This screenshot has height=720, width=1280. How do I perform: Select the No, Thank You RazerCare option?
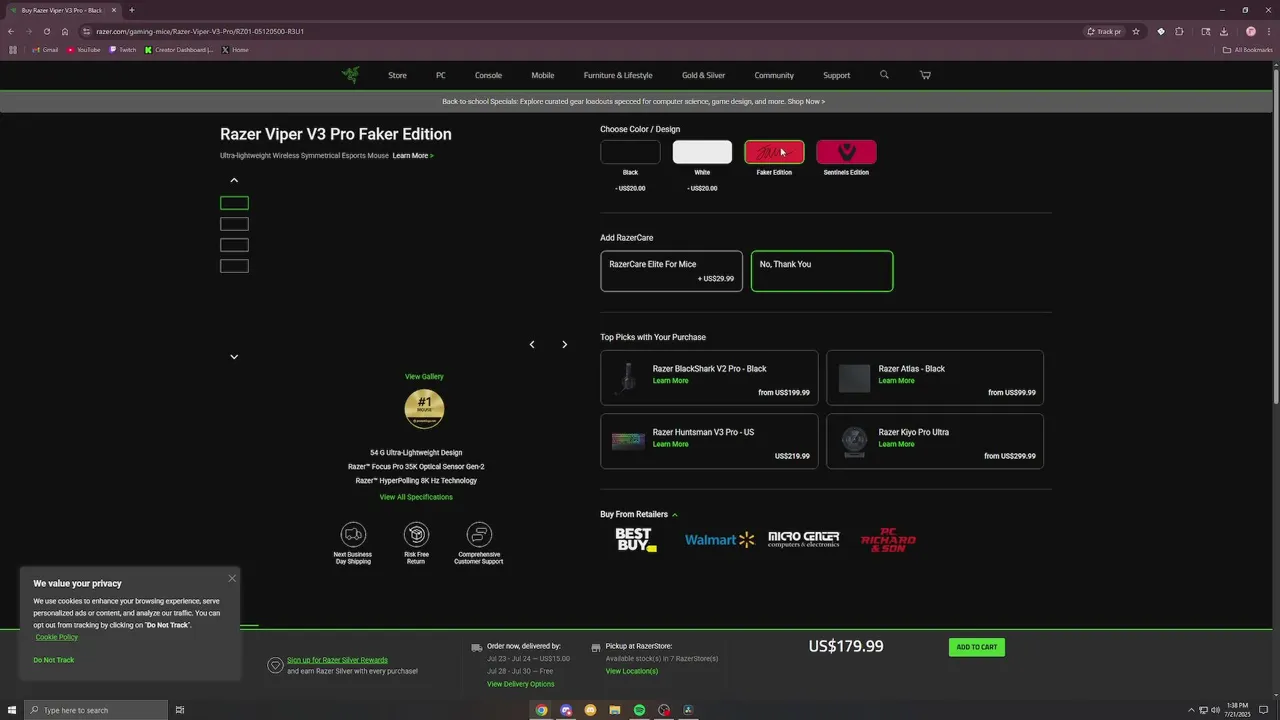[x=822, y=271]
